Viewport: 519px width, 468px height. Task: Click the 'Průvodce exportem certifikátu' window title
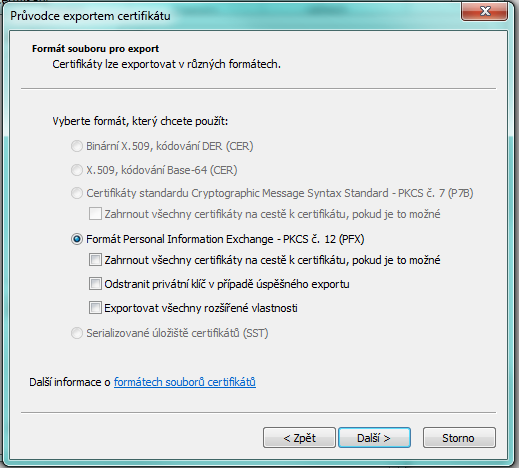click(90, 16)
